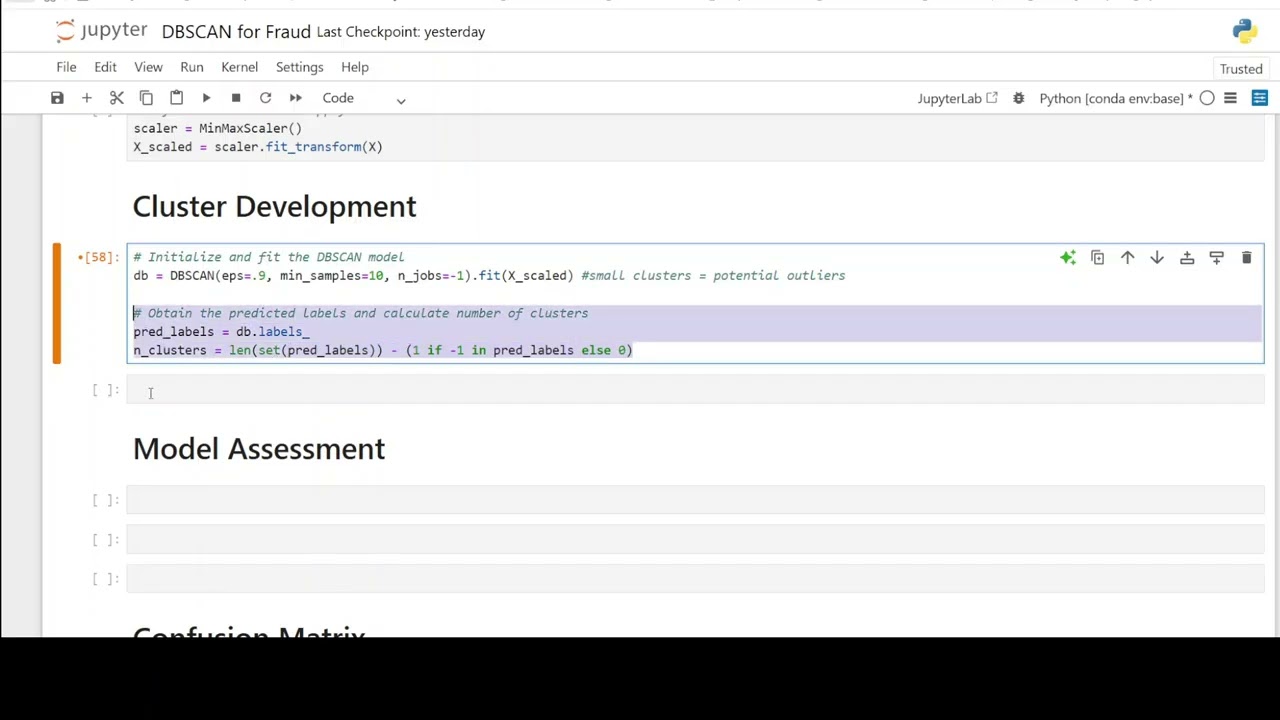The height and width of the screenshot is (720, 1280).
Task: Move the active cell down
Action: pos(1157,258)
